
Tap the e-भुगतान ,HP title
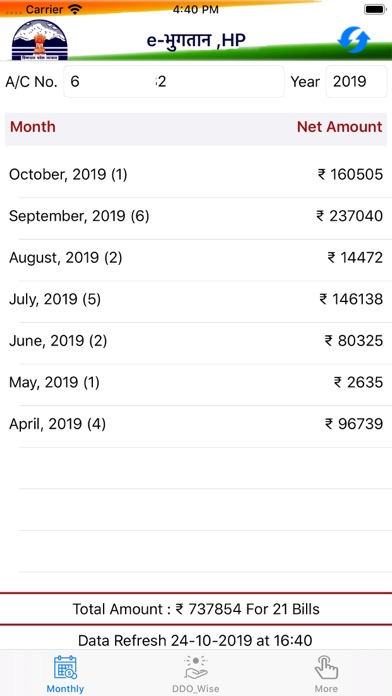coord(196,41)
